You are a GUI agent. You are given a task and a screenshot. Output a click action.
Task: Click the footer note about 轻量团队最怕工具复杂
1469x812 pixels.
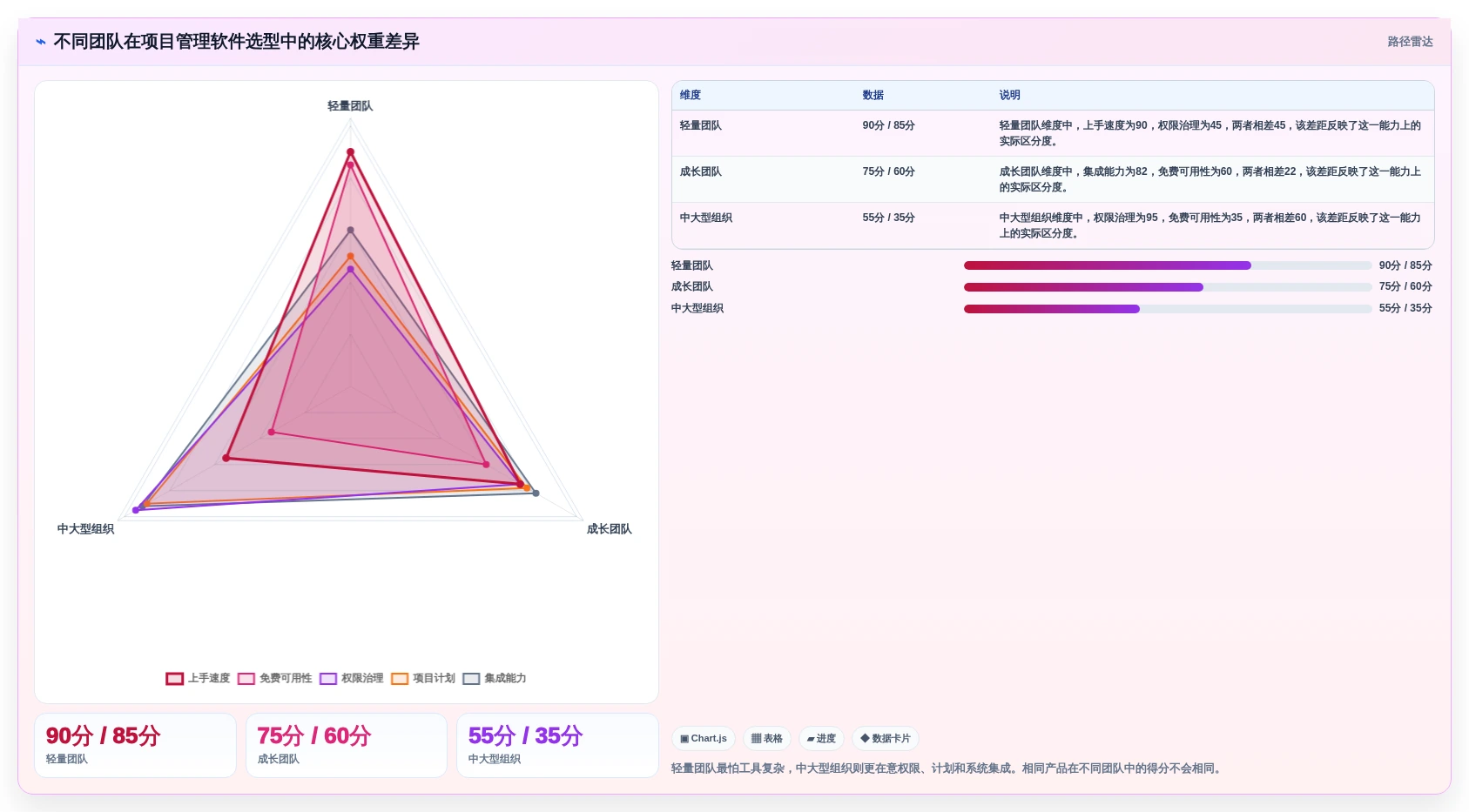947,768
